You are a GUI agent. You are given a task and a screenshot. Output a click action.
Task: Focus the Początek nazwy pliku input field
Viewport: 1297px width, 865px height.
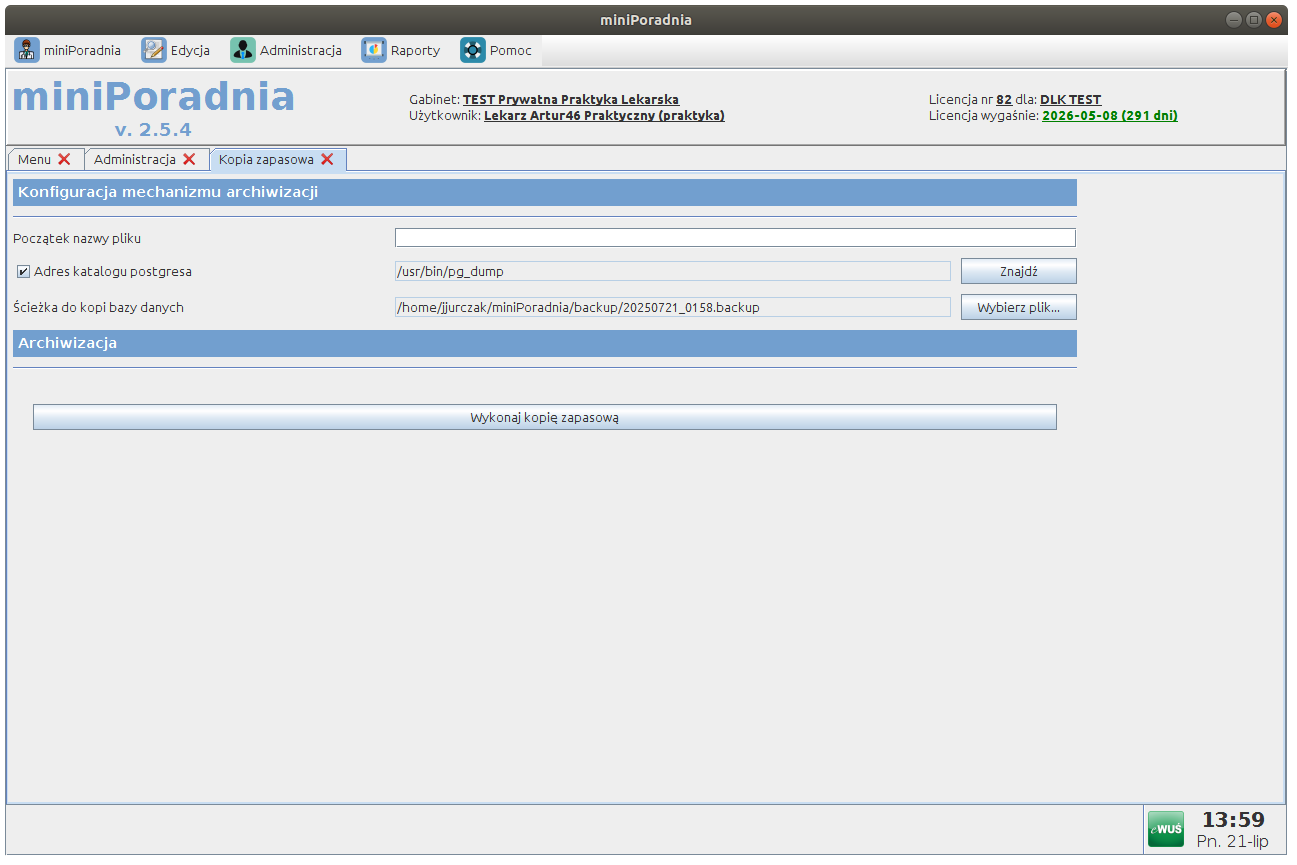click(x=735, y=238)
